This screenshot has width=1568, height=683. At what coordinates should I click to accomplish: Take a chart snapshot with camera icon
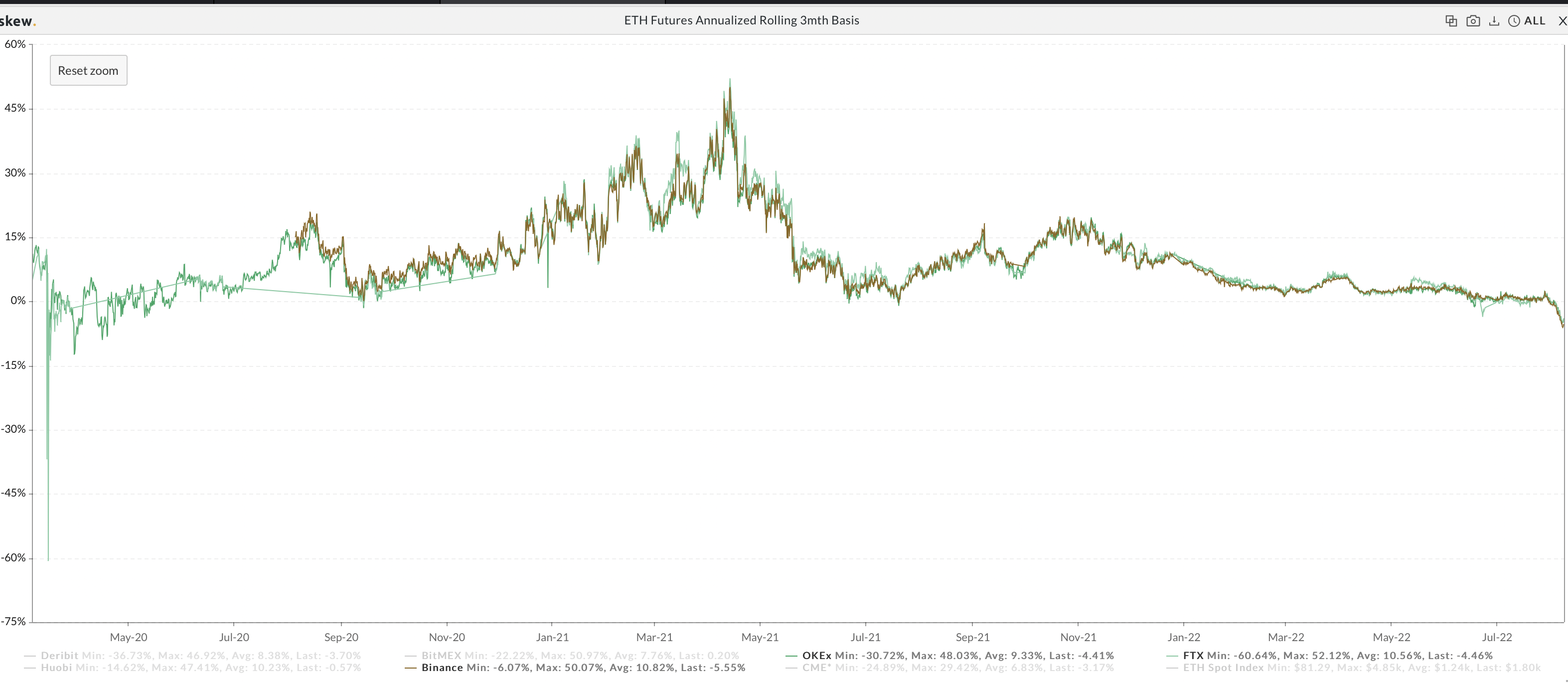tap(1473, 21)
